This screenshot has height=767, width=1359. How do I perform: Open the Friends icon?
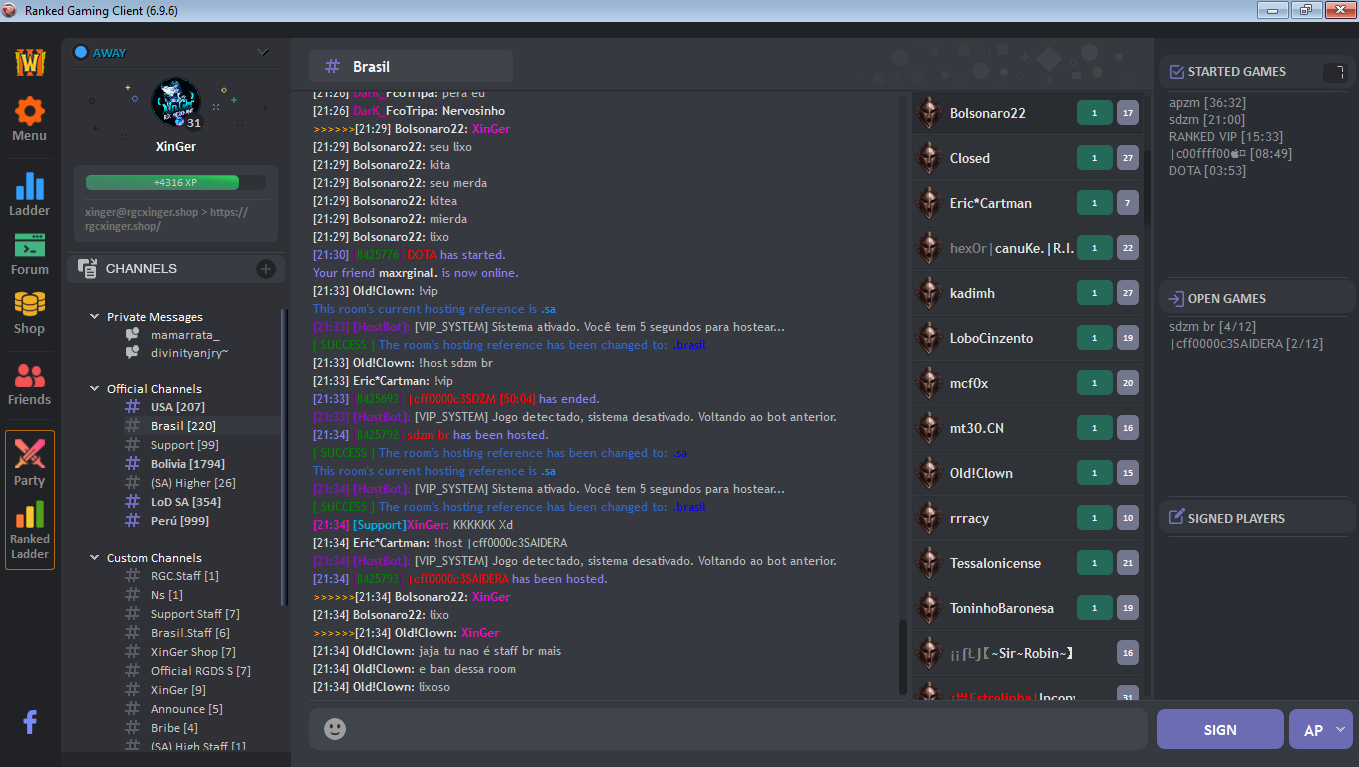pos(30,376)
